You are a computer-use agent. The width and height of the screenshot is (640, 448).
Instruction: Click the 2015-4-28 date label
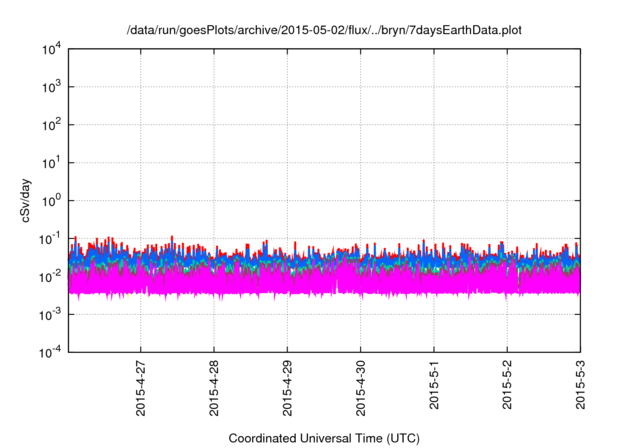214,388
